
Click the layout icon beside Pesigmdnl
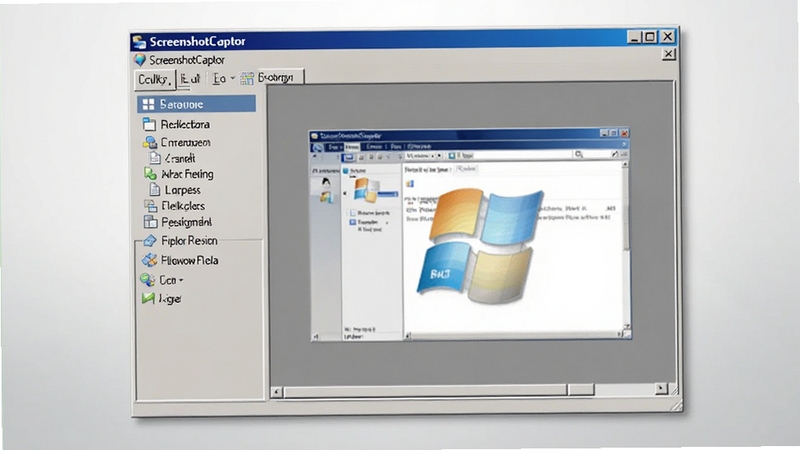click(150, 221)
